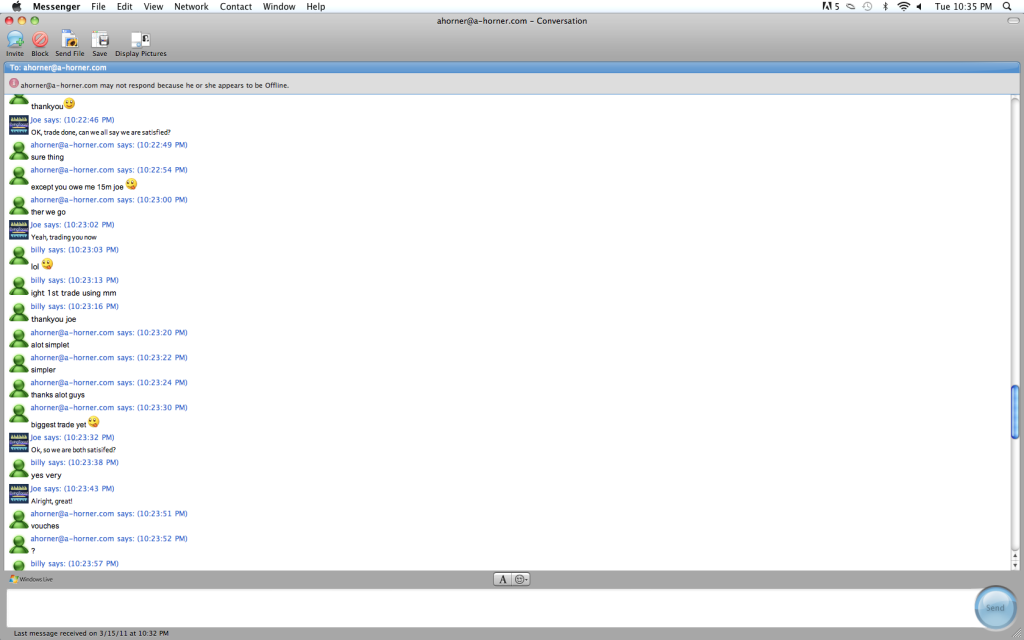Open the font formatting A button
Viewport: 1024px width, 640px height.
[502, 579]
